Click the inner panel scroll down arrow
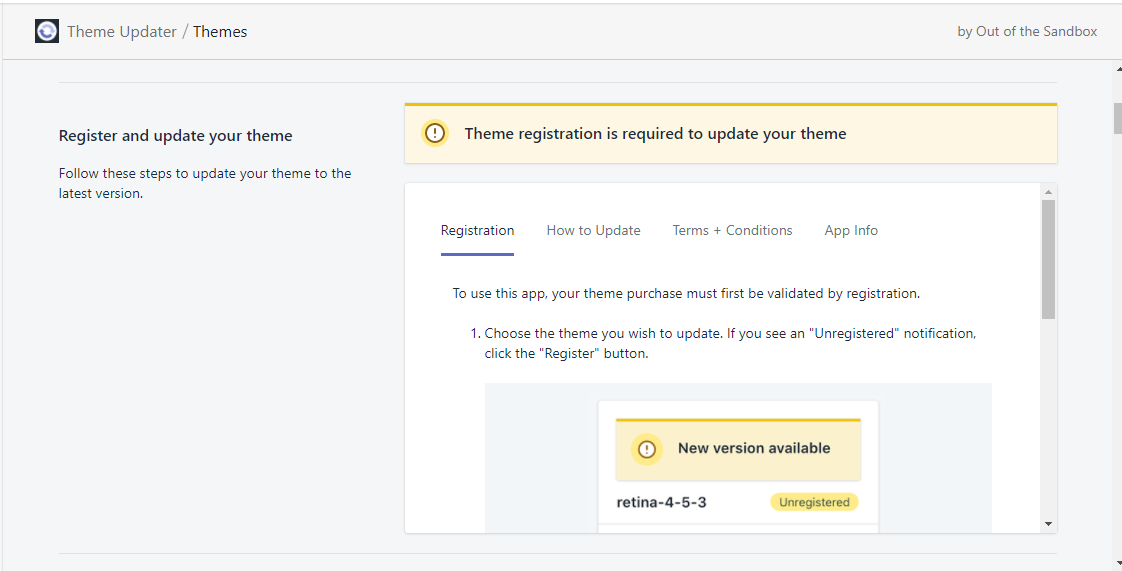The image size is (1122, 571). 1048,524
